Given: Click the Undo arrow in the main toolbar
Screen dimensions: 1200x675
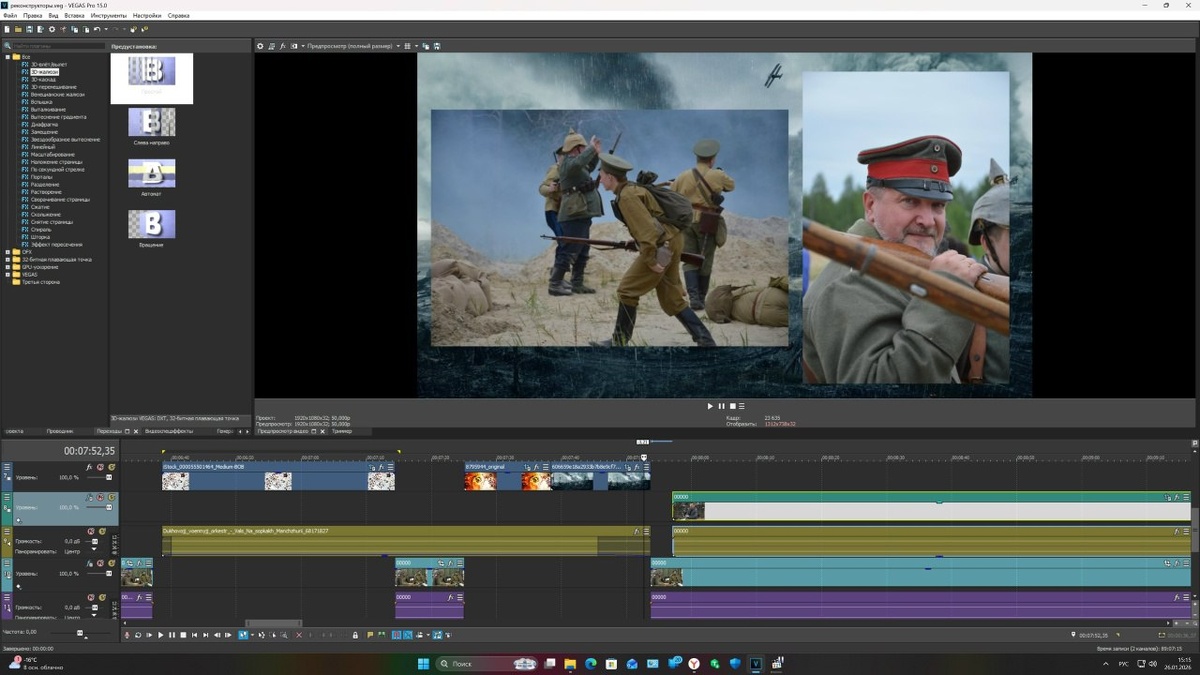Looking at the screenshot, I should pyautogui.click(x=97, y=29).
